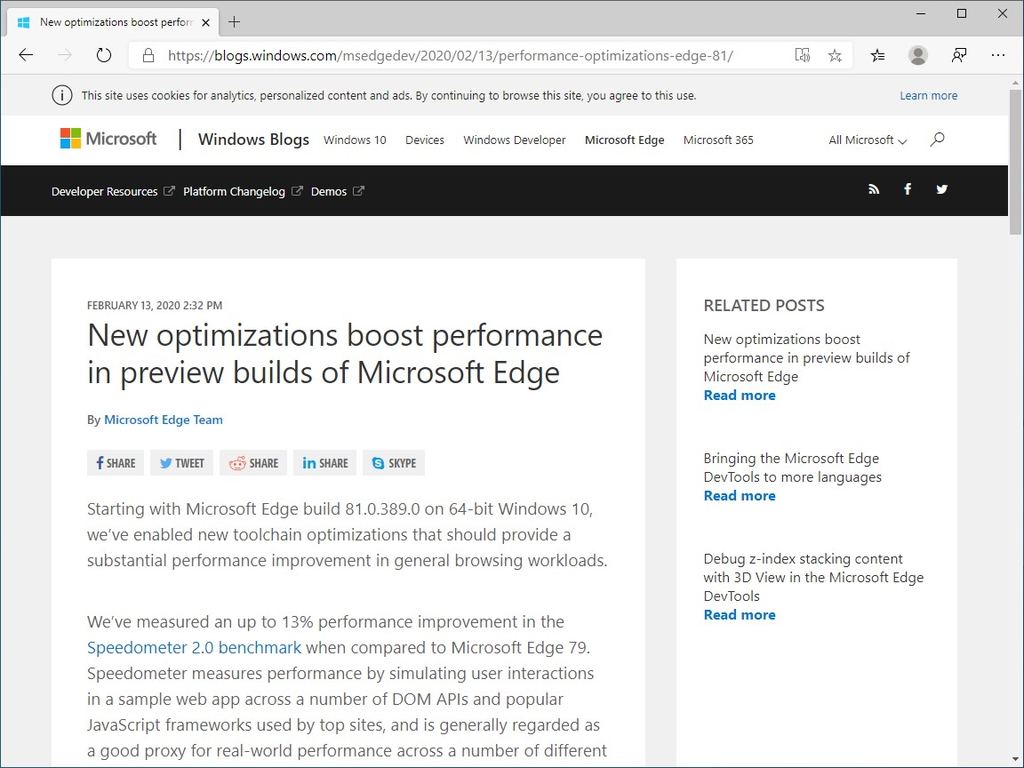Open the Settings and more menu
Screen dimensions: 1024x768
[998, 55]
